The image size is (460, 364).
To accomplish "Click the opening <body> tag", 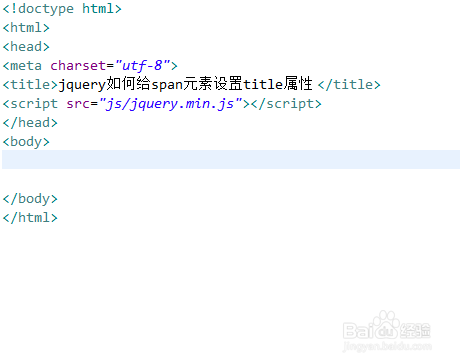I will (26, 142).
